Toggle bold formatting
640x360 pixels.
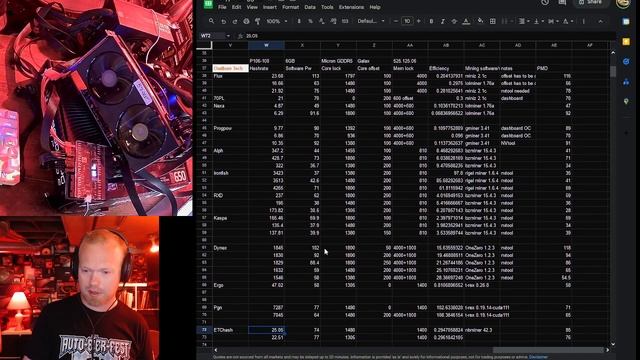point(431,21)
